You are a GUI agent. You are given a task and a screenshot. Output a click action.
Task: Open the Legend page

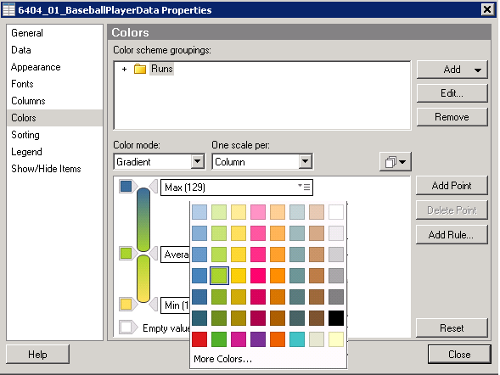pyautogui.click(x=27, y=152)
